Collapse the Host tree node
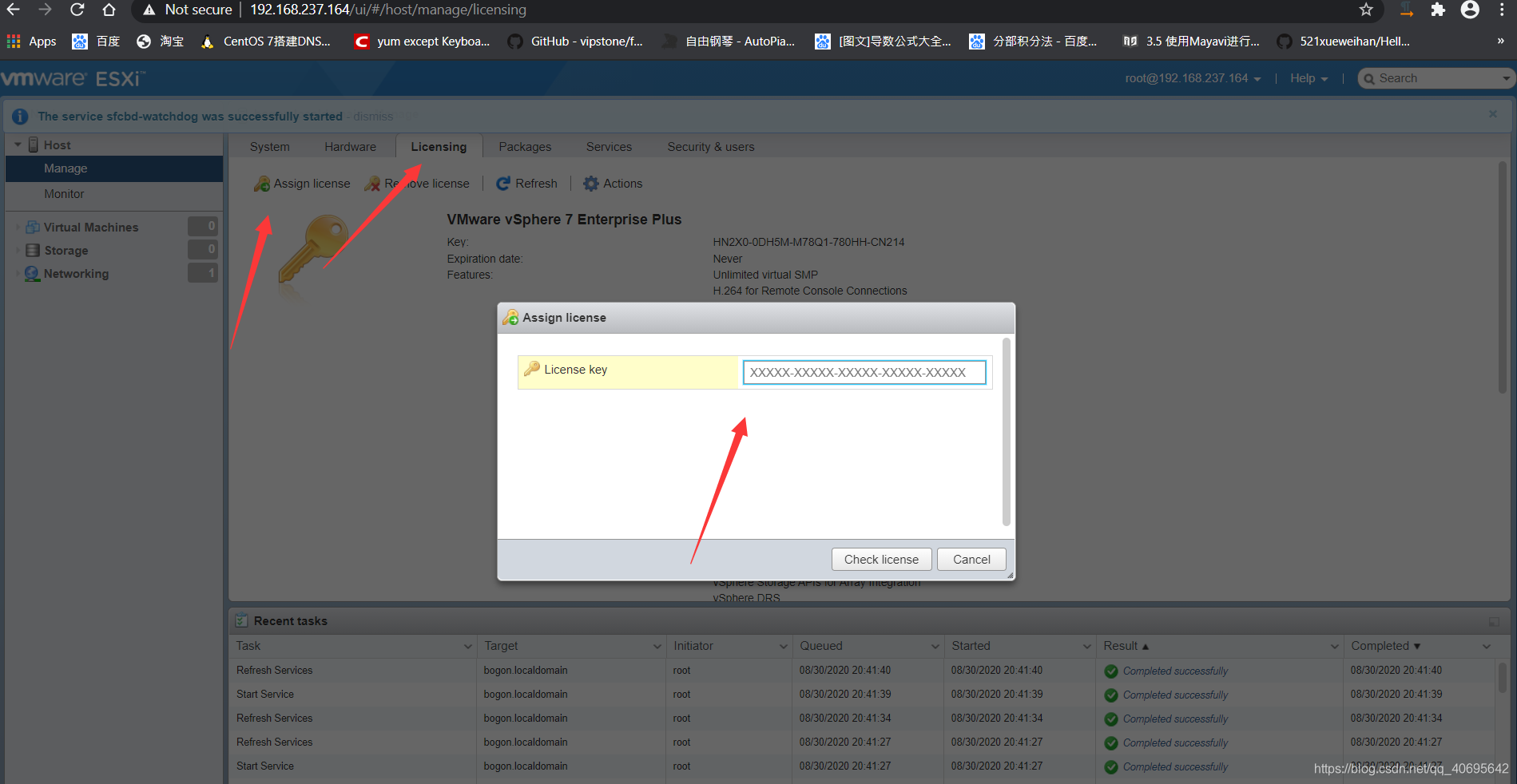Screen dimensions: 1517x784 coord(18,145)
